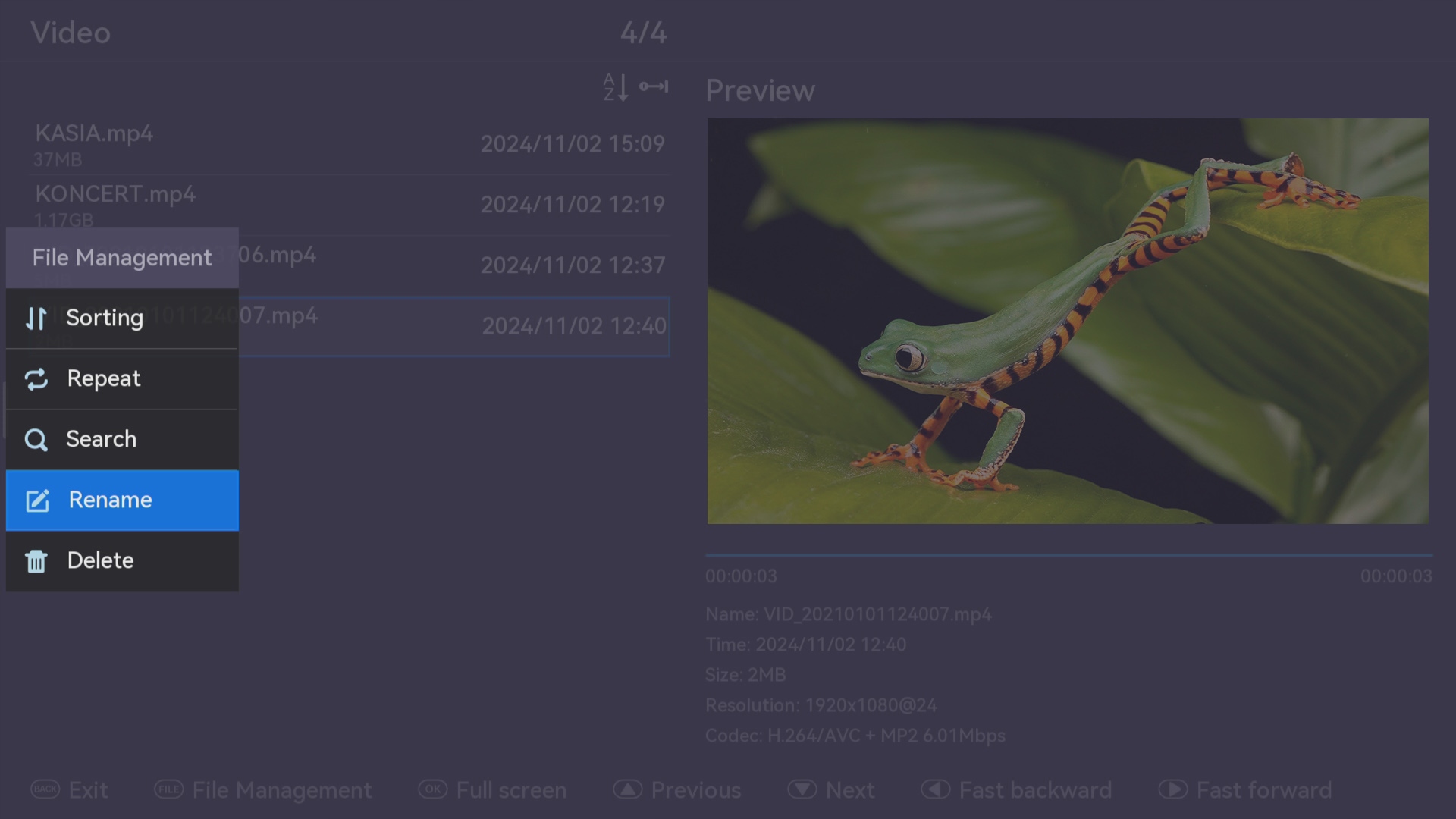Click the Fast backward control

1016,789
